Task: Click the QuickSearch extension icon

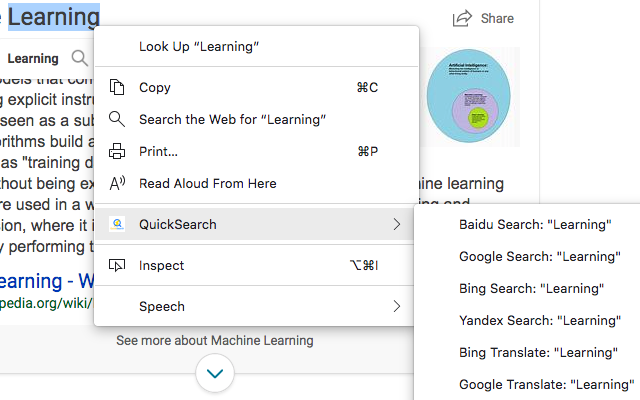Action: 117,224
